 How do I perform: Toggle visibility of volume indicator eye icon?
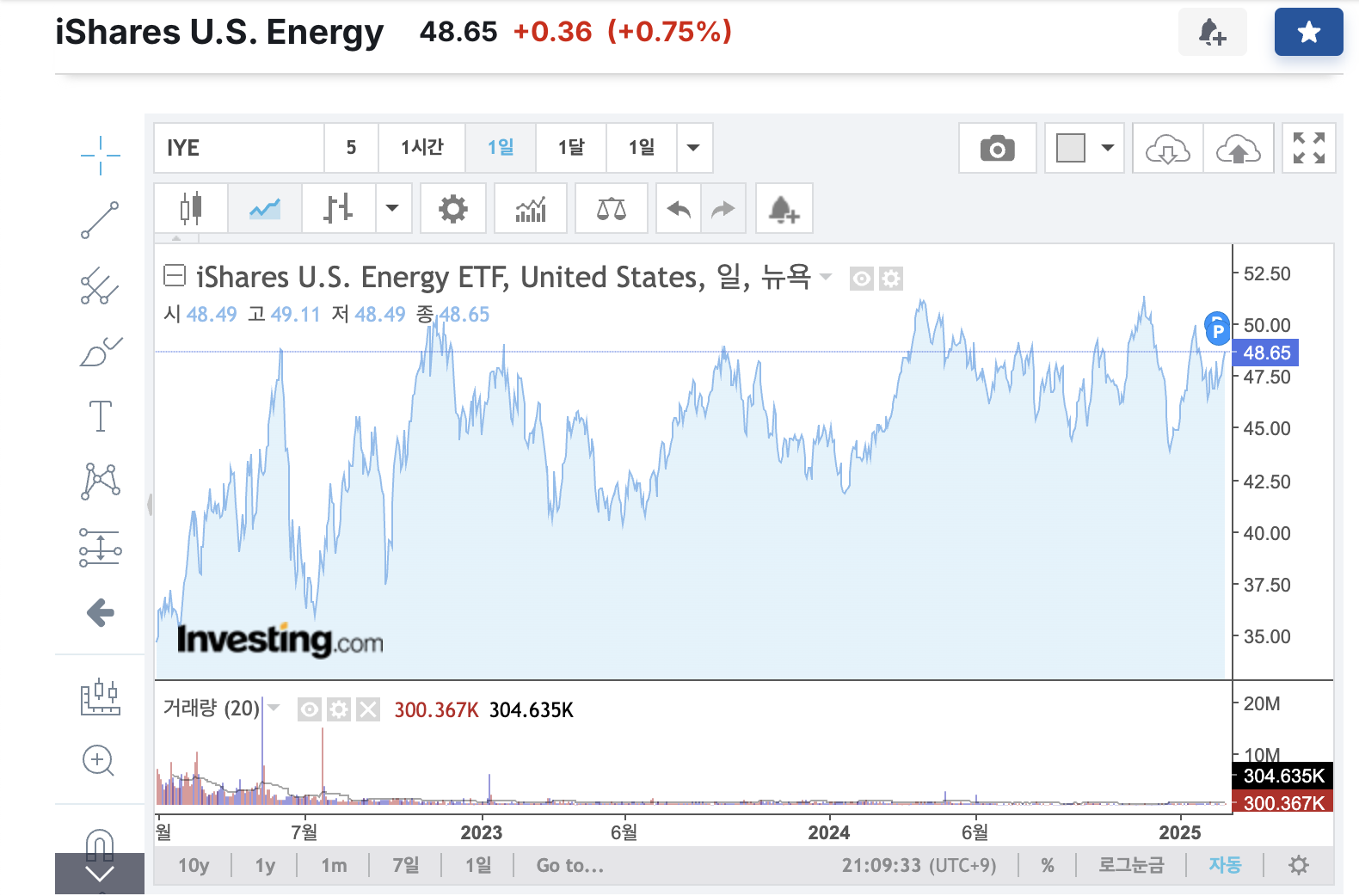[x=310, y=709]
